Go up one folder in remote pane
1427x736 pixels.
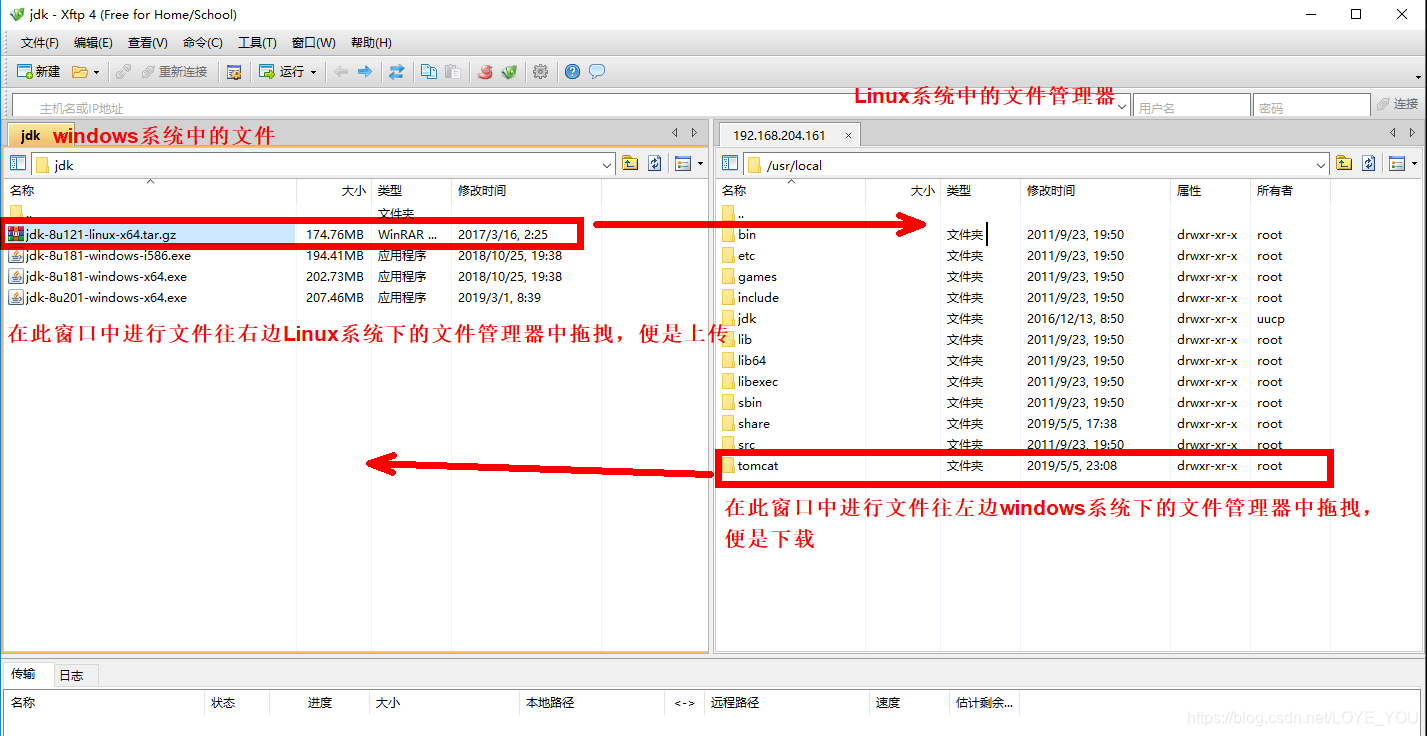[1344, 164]
